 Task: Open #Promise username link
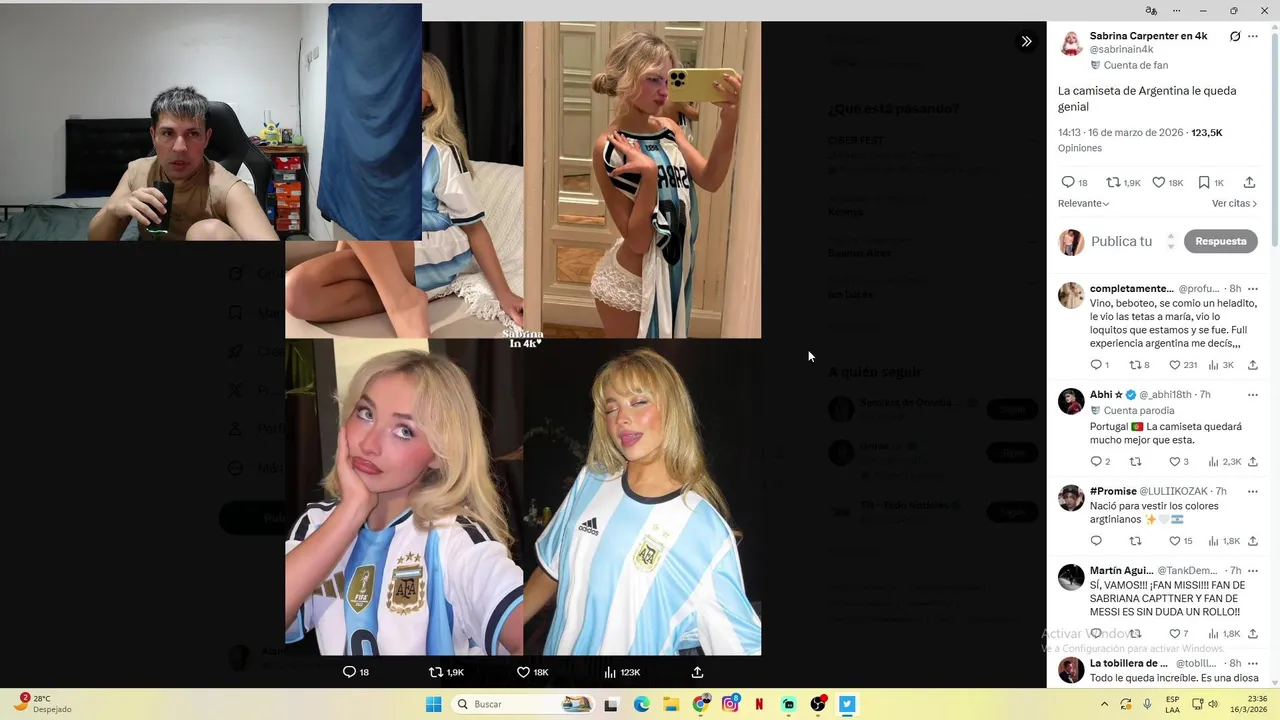tap(1113, 491)
